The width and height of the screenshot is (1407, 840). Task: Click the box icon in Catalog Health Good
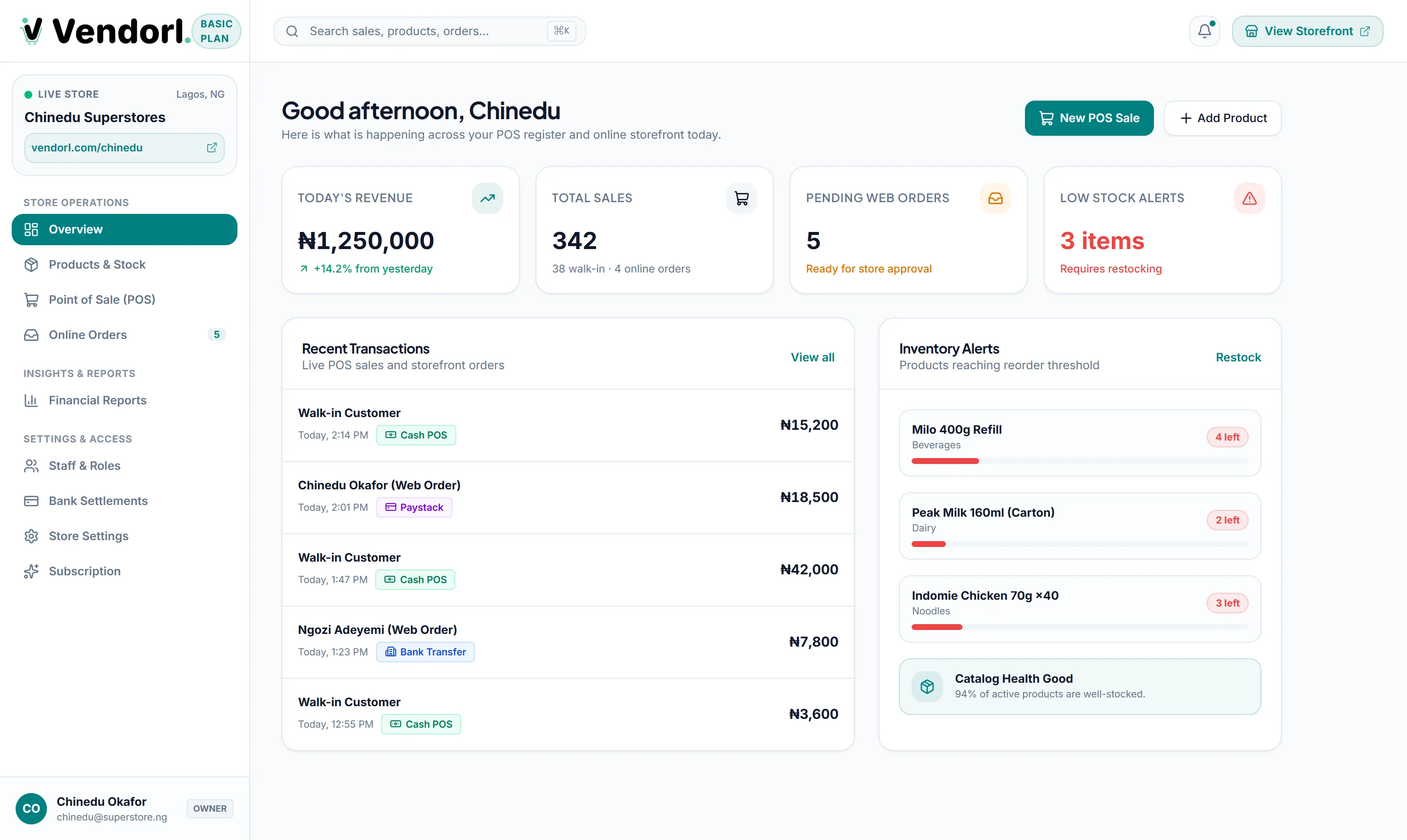pos(927,687)
